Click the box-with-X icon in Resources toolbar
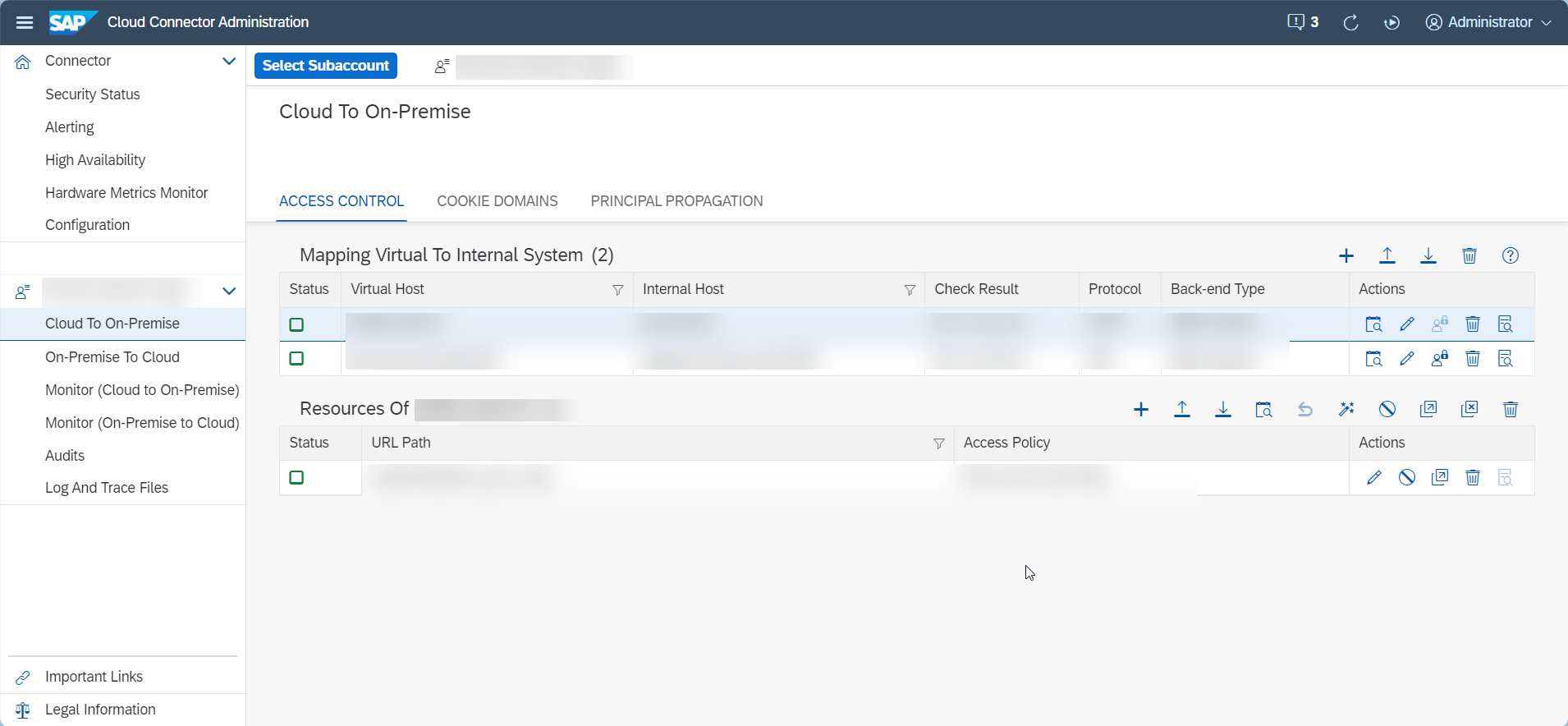Screen dimensions: 1568x726 [1469, 409]
